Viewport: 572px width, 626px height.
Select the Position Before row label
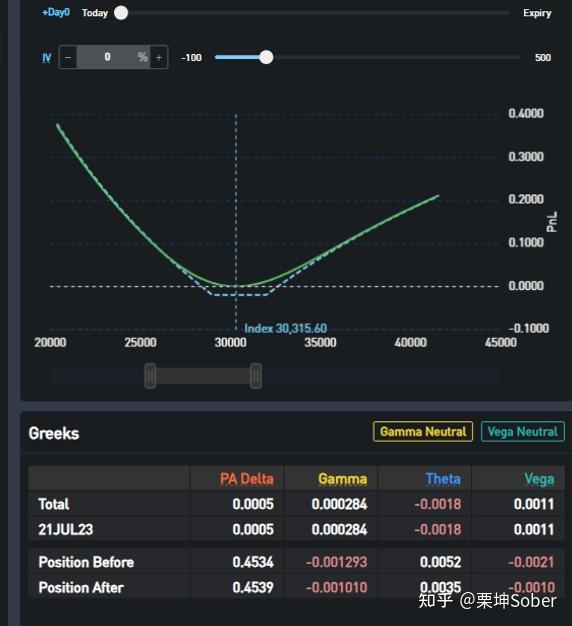coord(86,562)
